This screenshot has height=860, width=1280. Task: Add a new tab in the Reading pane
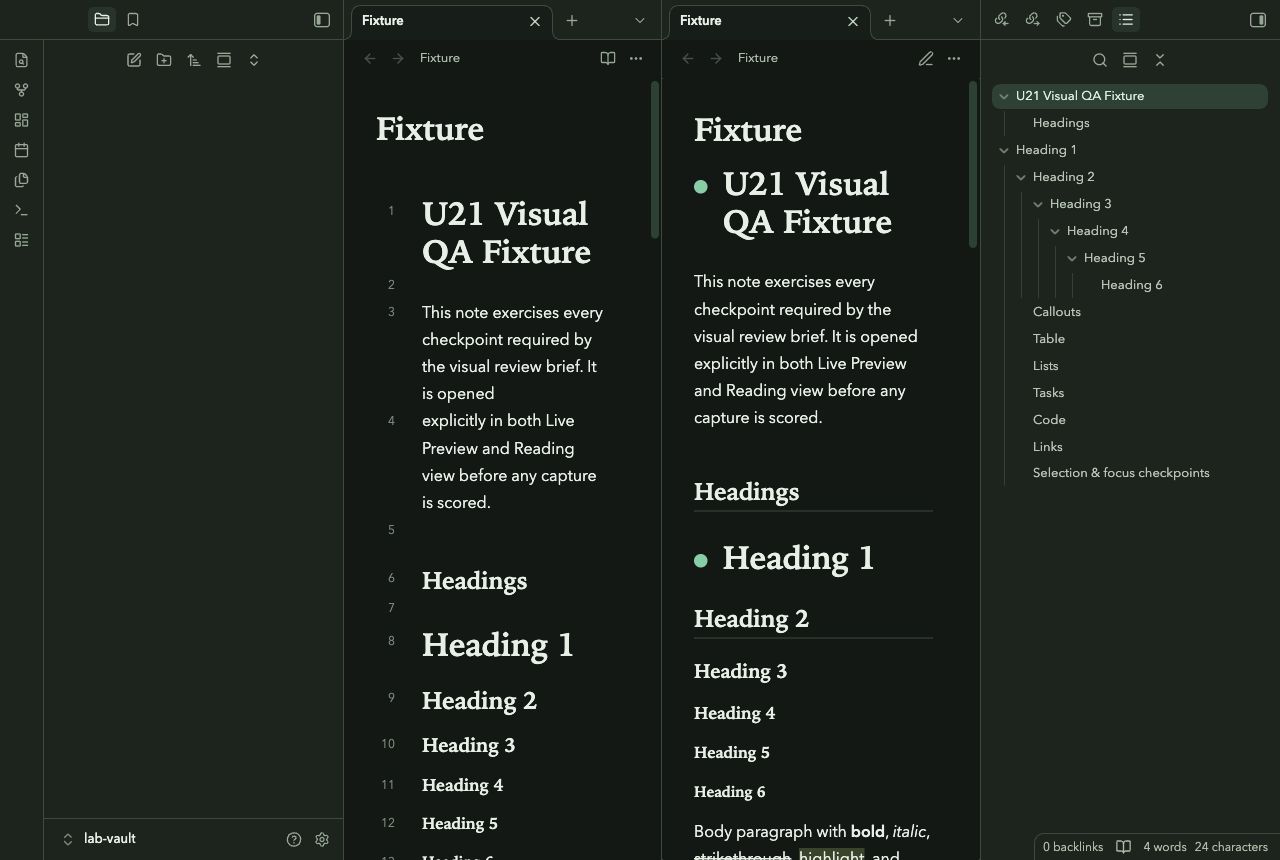pyautogui.click(x=890, y=20)
